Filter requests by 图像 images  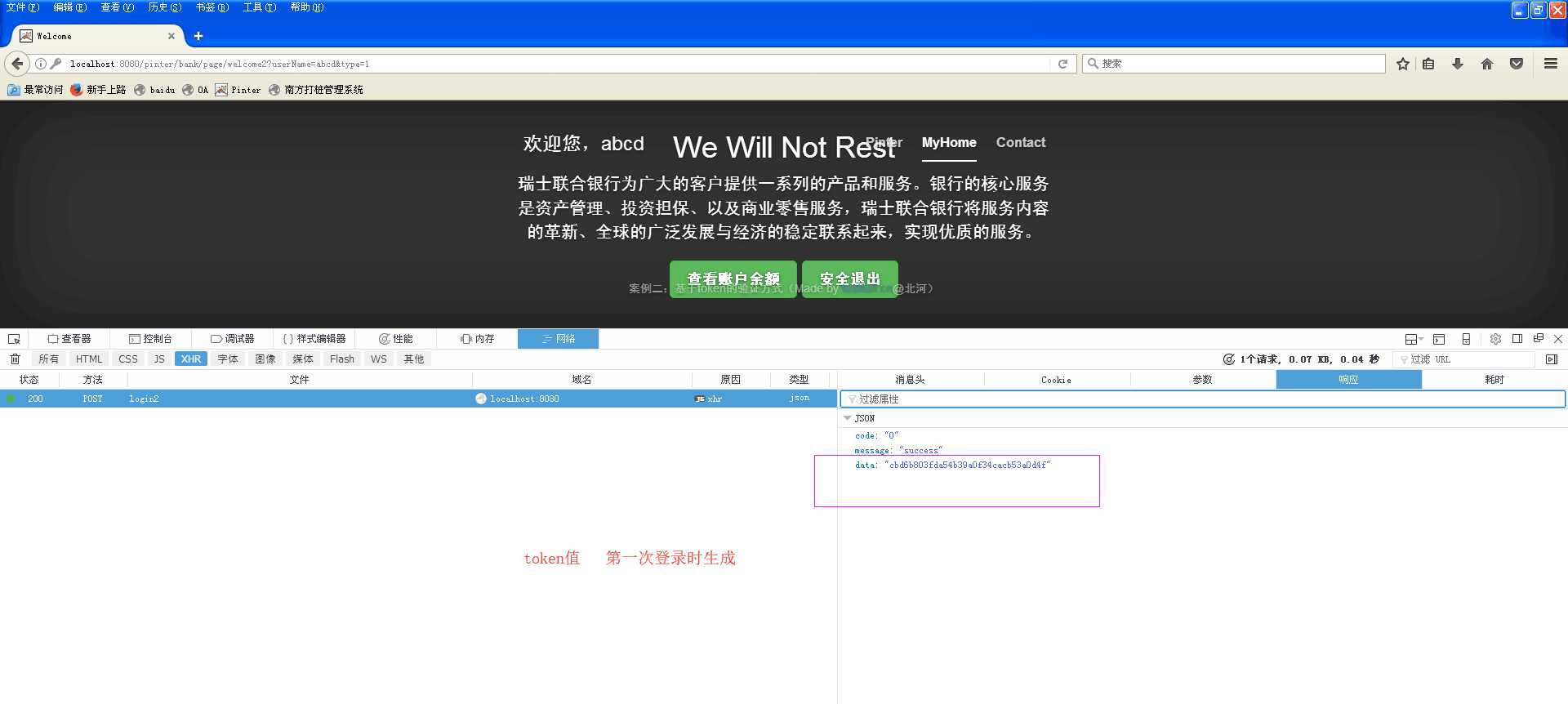tap(265, 359)
